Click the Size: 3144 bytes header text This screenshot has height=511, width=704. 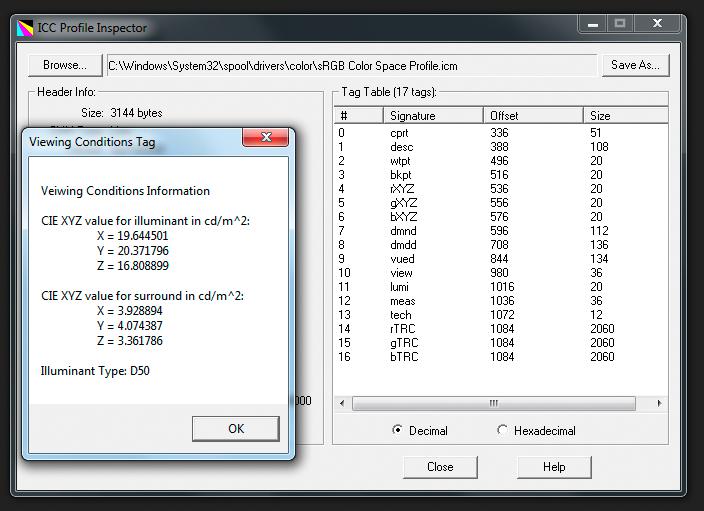[x=122, y=113]
